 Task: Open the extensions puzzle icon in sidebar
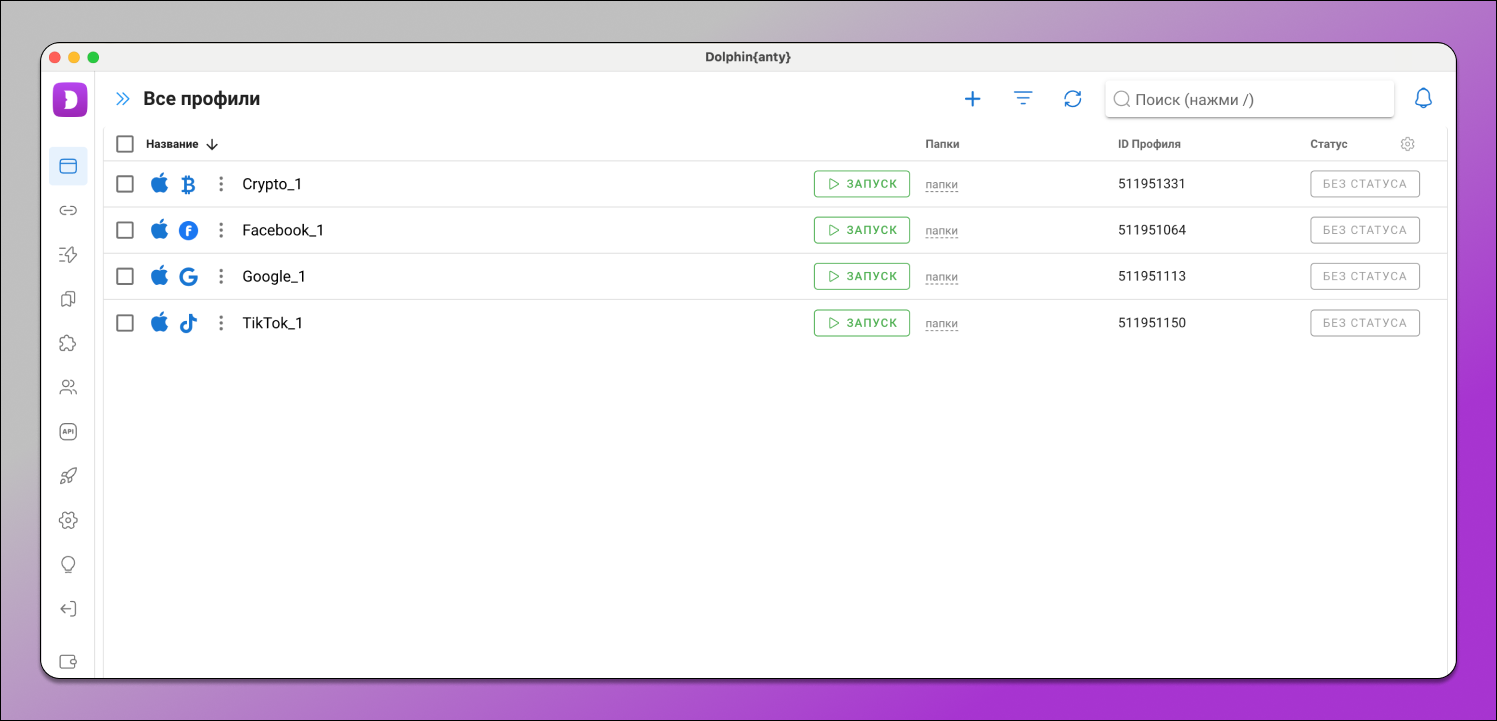(x=68, y=343)
